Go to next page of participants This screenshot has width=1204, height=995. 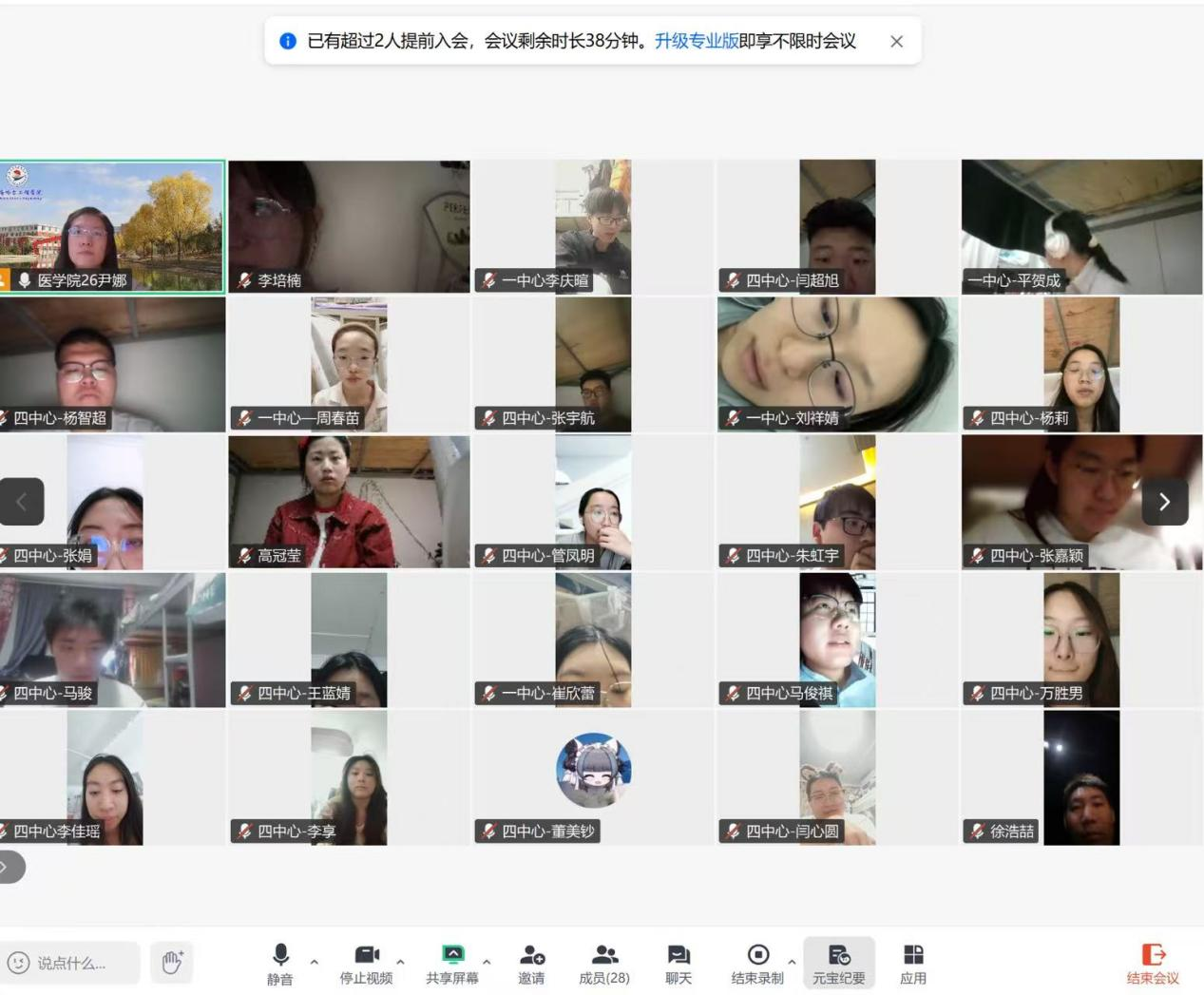tap(1165, 502)
